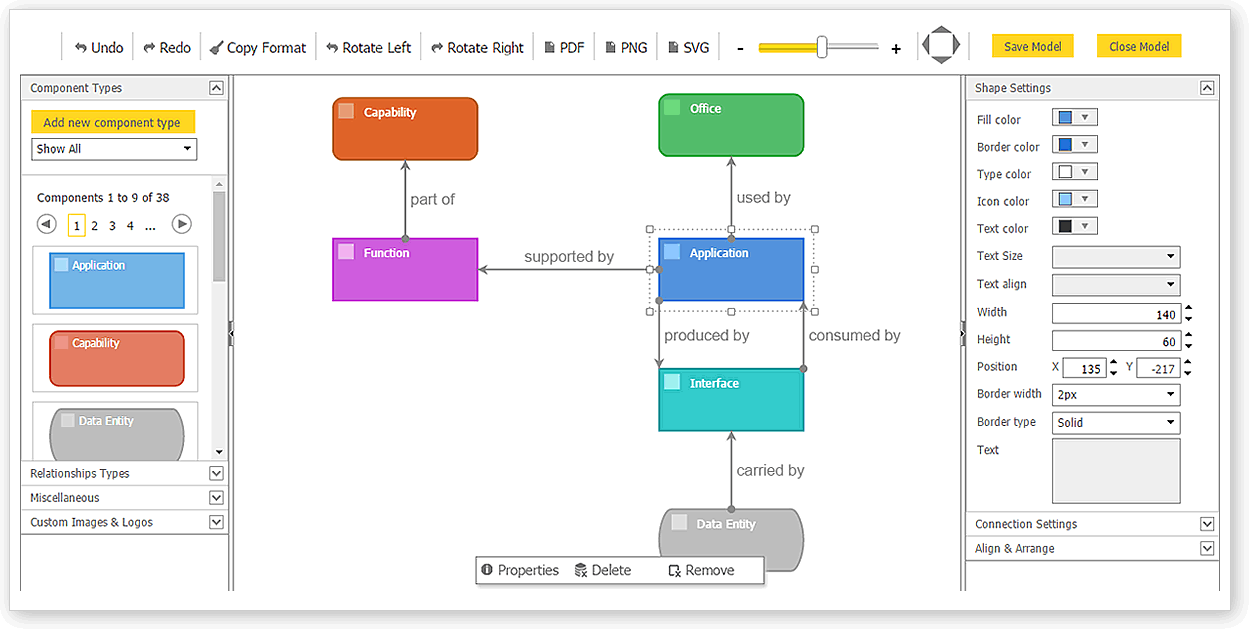1250x630 pixels.
Task: Click the Redo toolbar button
Action: pyautogui.click(x=167, y=47)
